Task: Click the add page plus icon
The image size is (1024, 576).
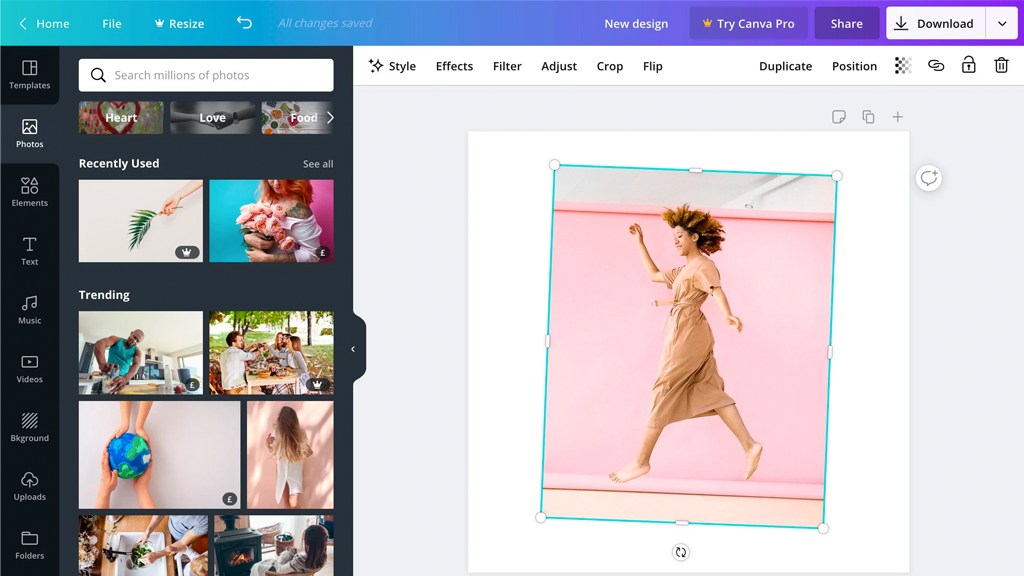Action: pos(898,117)
